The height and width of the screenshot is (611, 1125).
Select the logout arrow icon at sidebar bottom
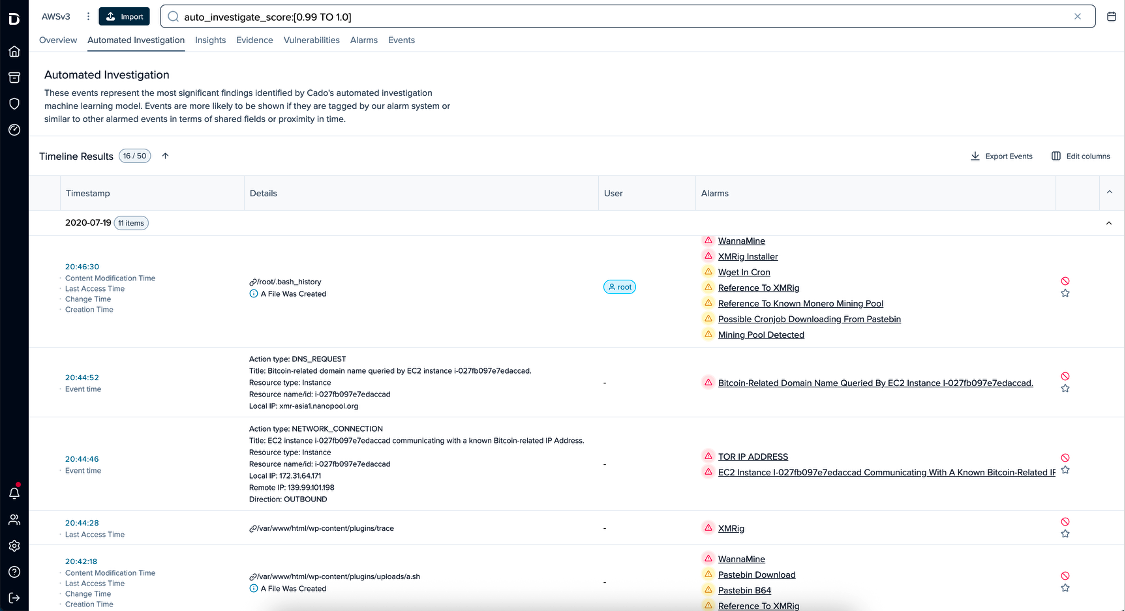(14, 597)
